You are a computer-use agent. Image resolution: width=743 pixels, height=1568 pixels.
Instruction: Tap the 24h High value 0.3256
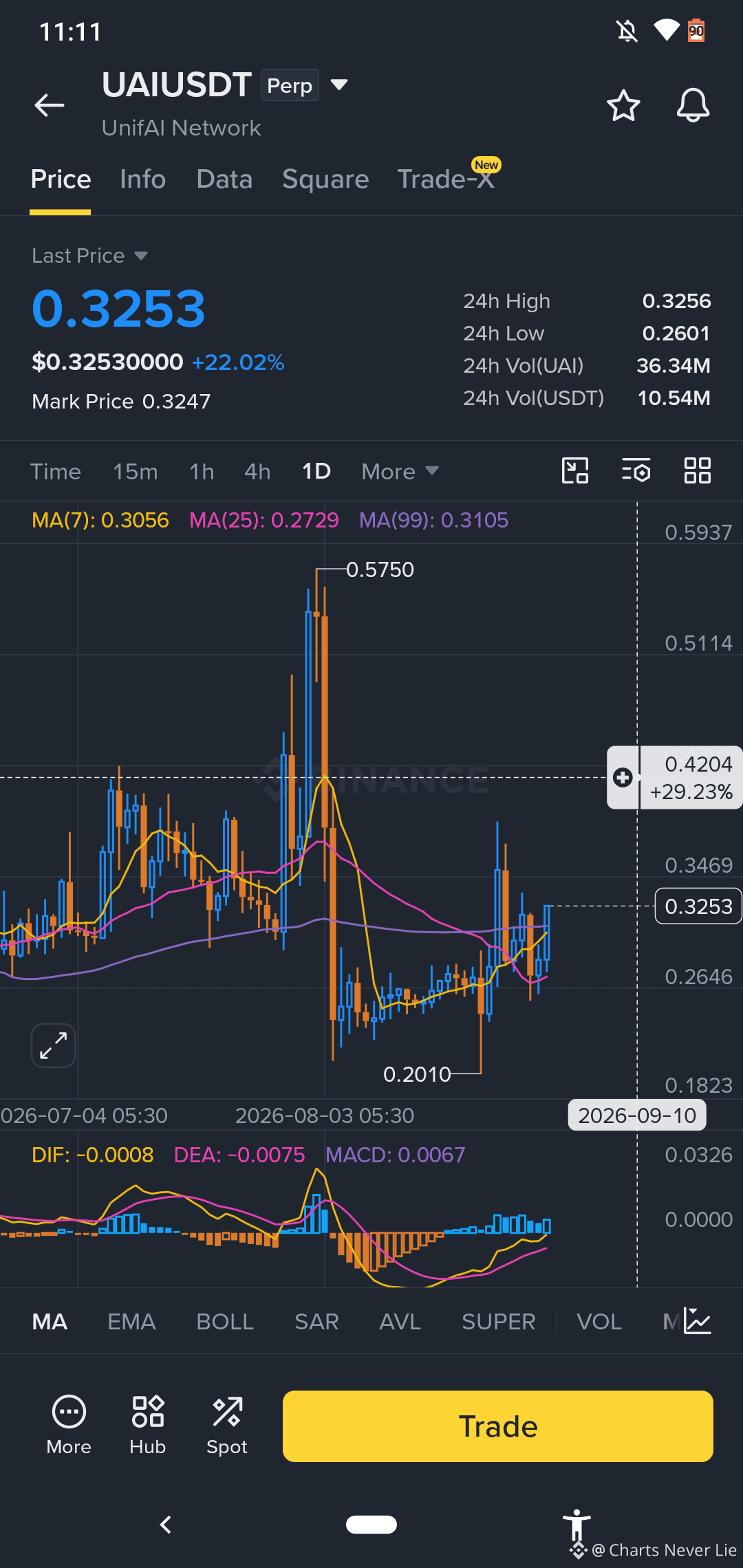coord(677,301)
